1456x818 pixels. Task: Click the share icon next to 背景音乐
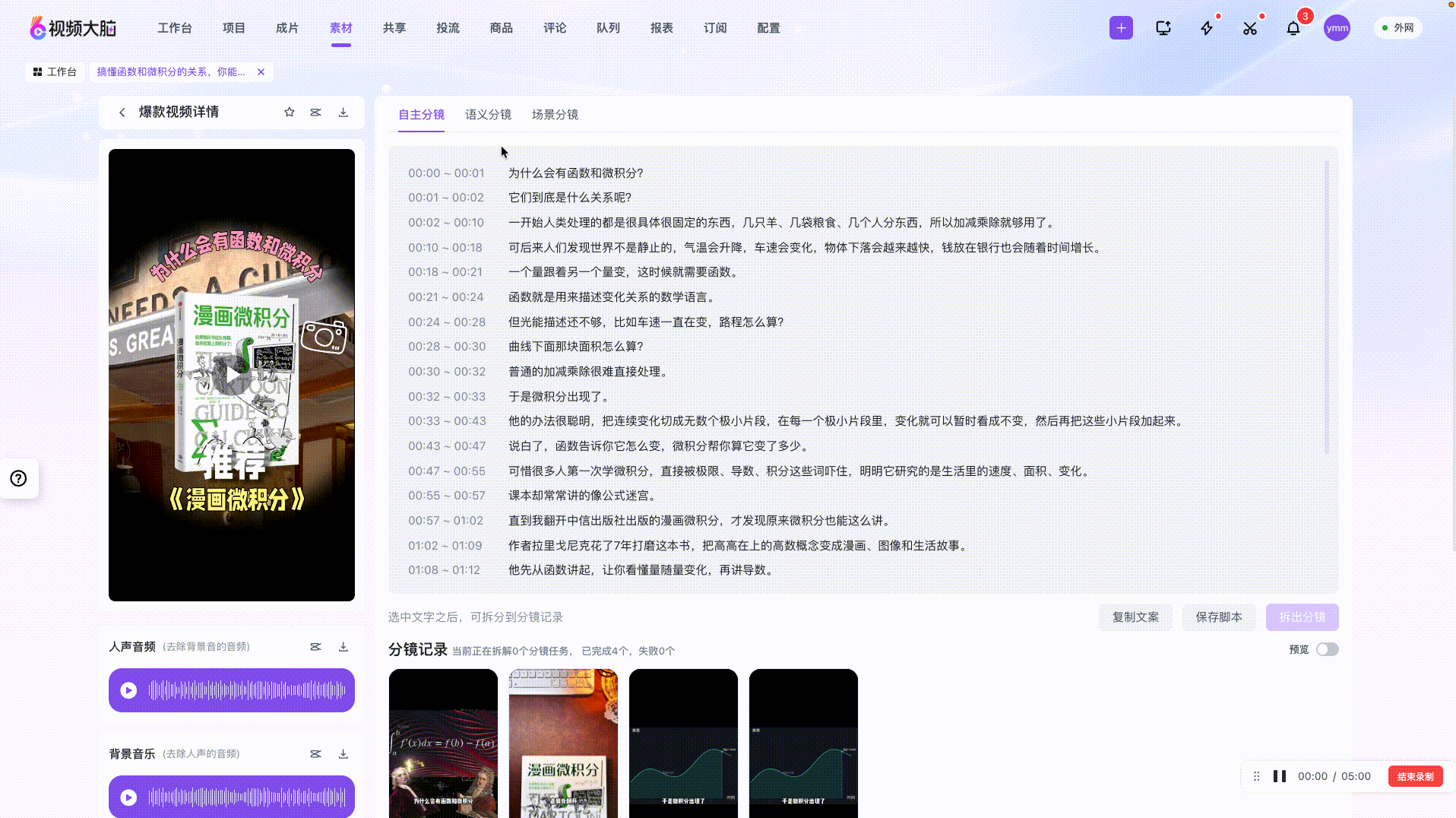pyautogui.click(x=315, y=754)
